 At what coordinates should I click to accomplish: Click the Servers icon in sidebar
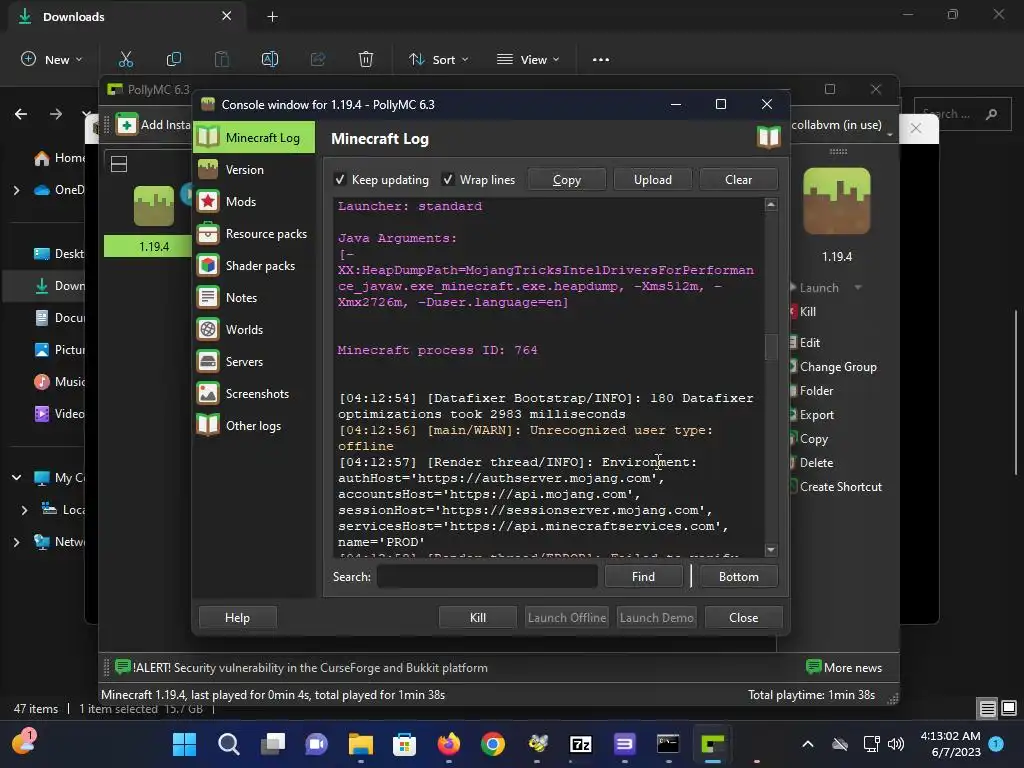208,361
